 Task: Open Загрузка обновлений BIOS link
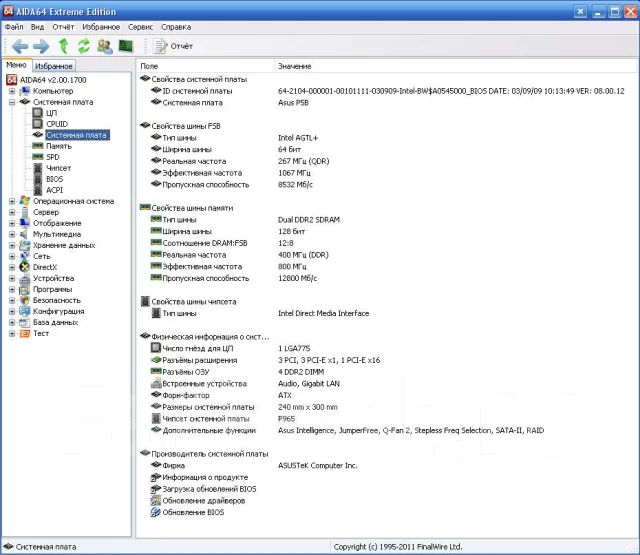coord(209,489)
